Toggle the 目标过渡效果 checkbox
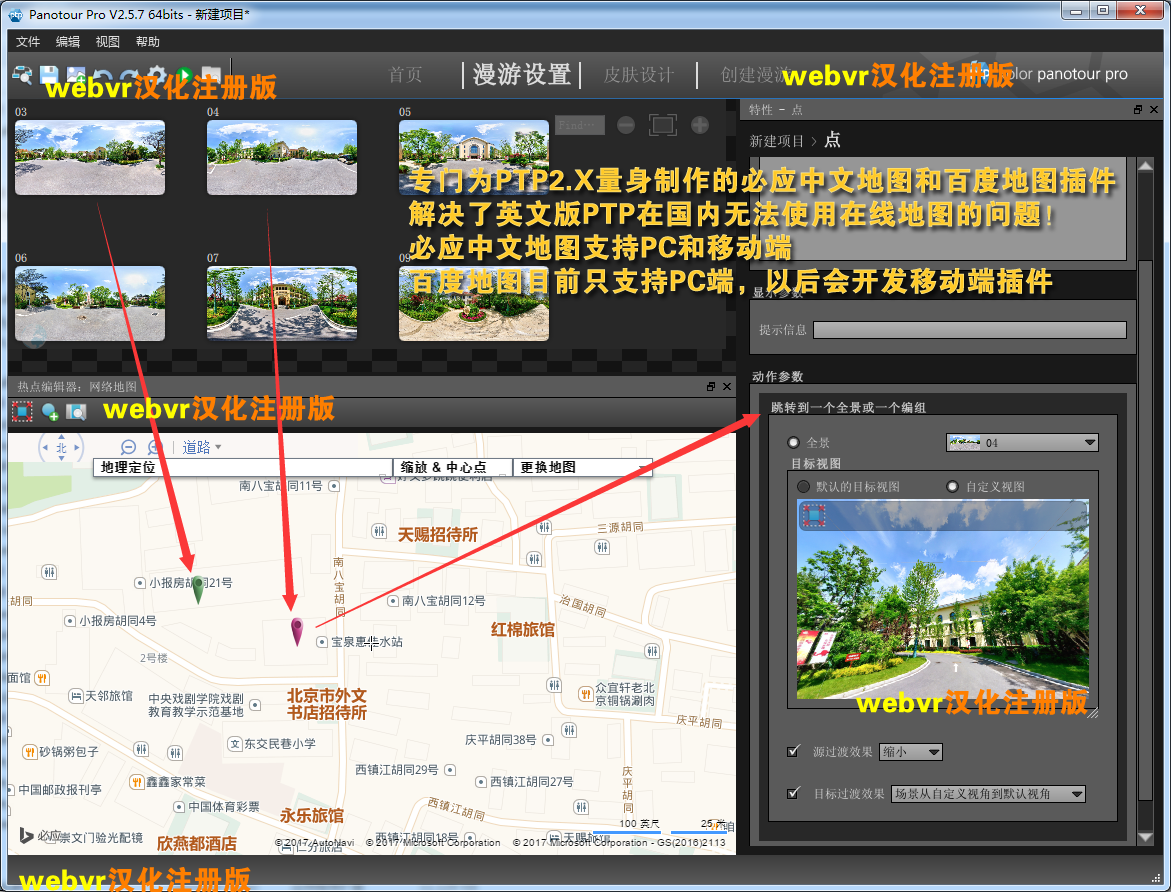This screenshot has height=892, width=1171. (x=793, y=793)
